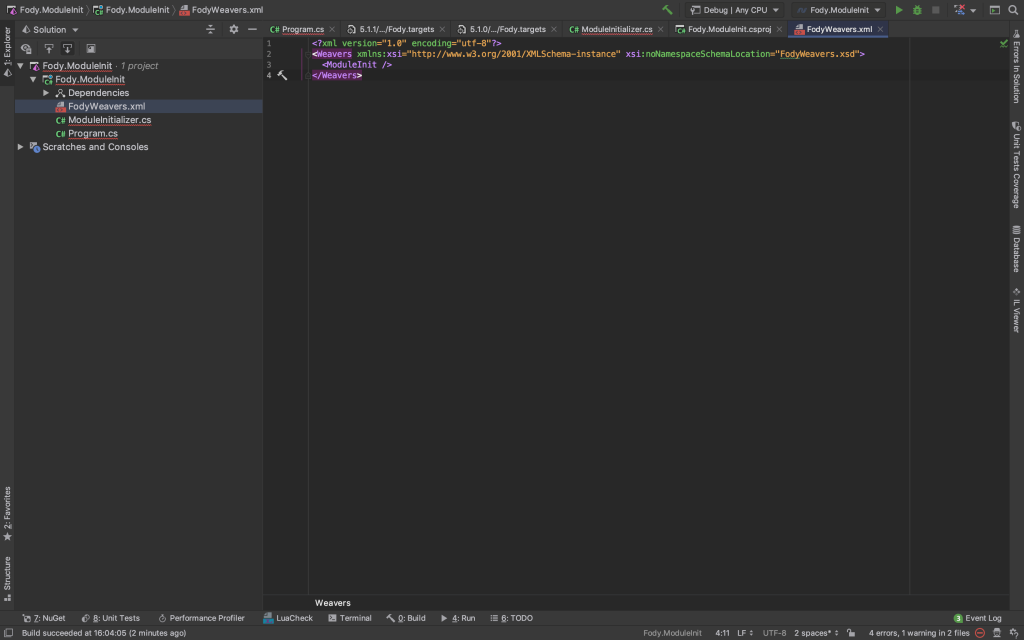
Task: Click collapse all icon in Solution header
Action: click(210, 29)
